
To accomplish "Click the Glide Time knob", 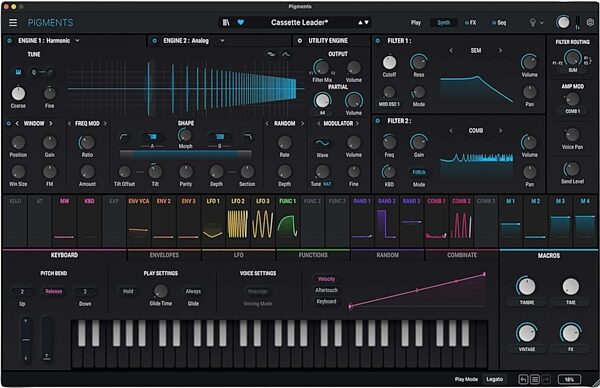I will pyautogui.click(x=161, y=291).
